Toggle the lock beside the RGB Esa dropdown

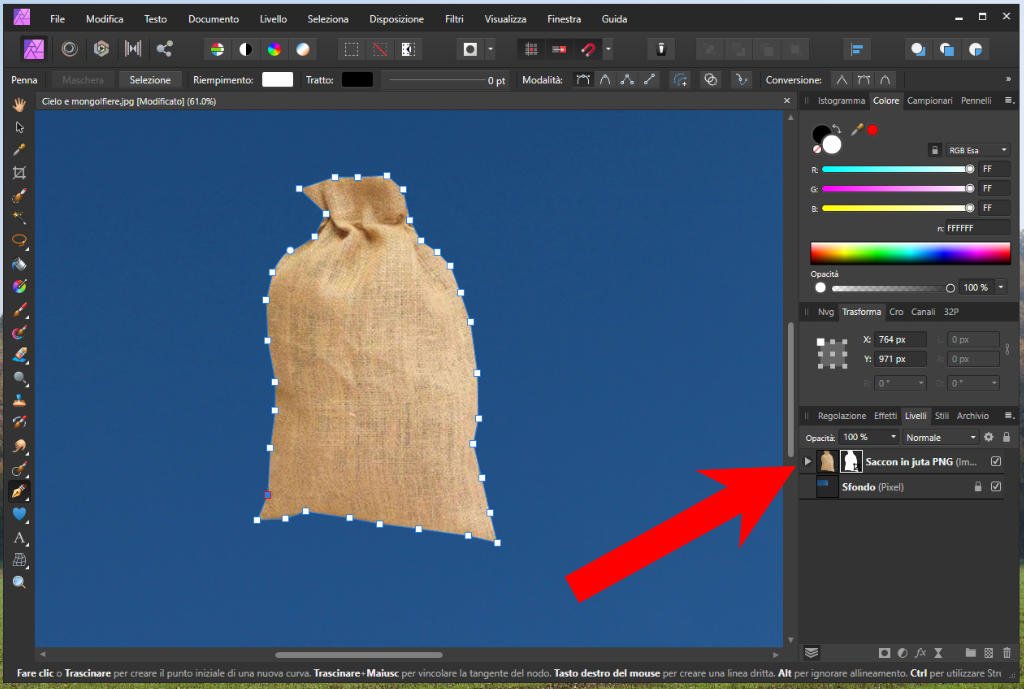tap(935, 150)
